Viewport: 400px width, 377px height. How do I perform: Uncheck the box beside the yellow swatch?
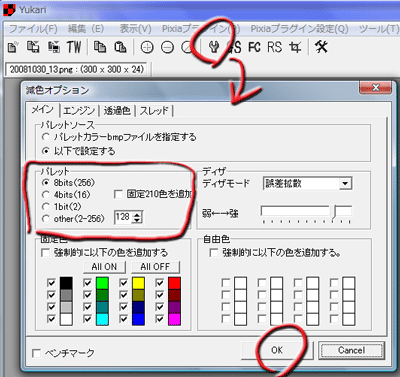pyautogui.click(x=124, y=283)
